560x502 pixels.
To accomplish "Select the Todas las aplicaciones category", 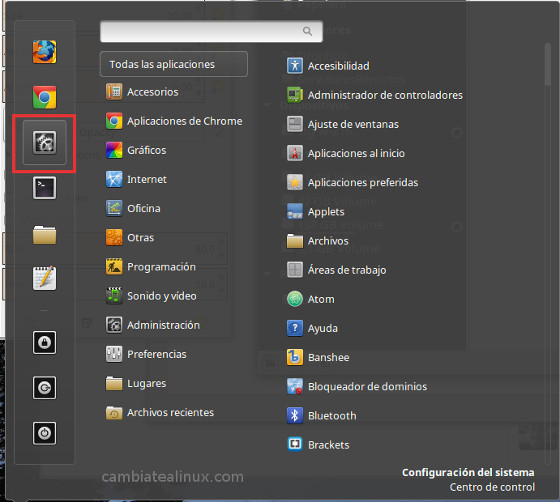I will pyautogui.click(x=174, y=64).
